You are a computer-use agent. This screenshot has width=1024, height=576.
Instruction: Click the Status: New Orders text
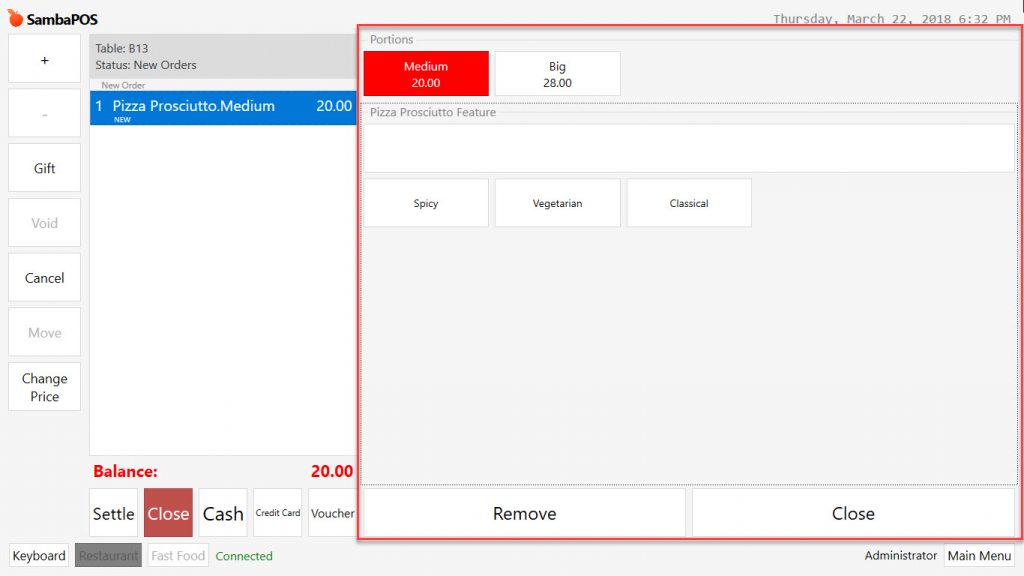point(146,65)
